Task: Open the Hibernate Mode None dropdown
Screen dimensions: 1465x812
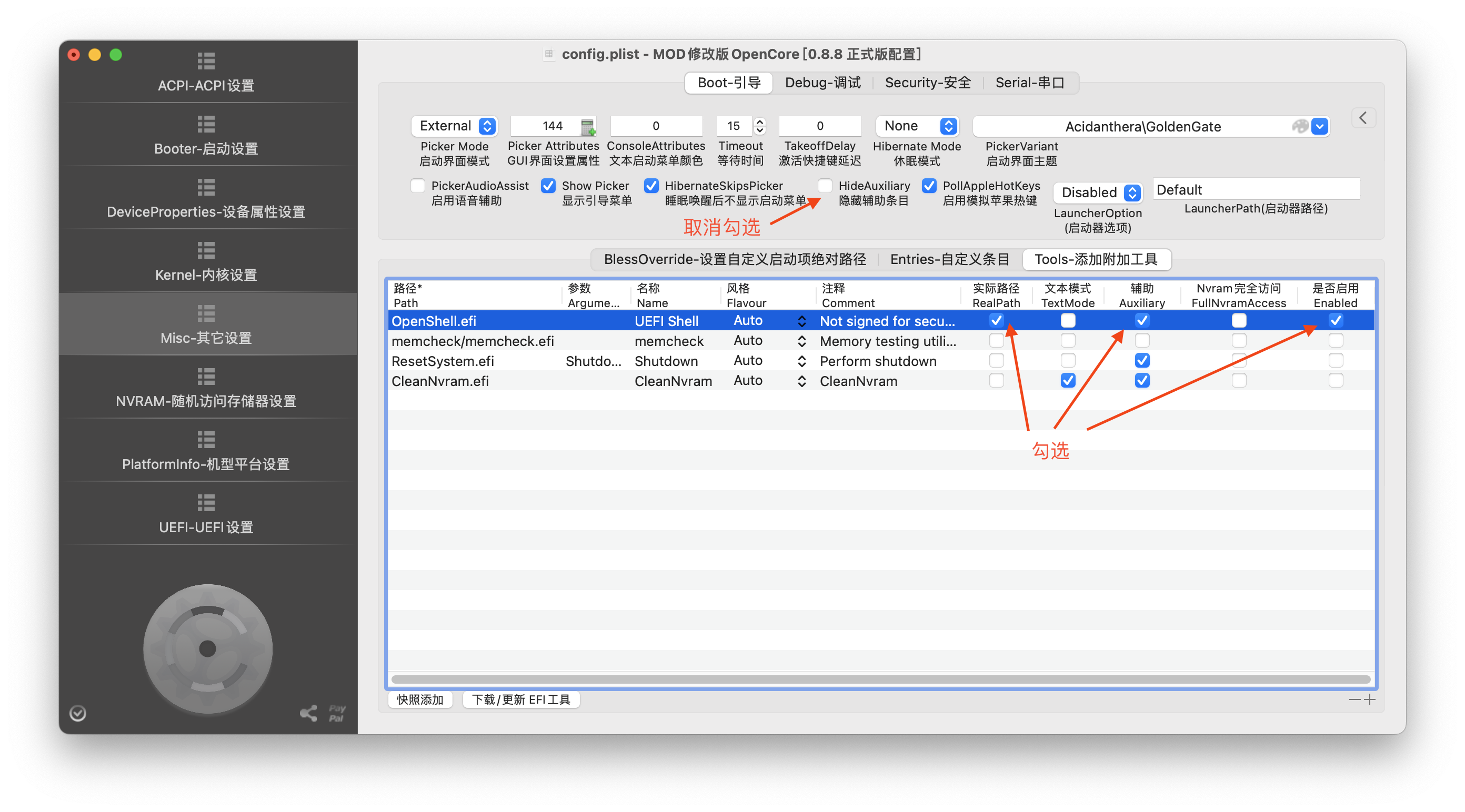Action: pos(917,126)
